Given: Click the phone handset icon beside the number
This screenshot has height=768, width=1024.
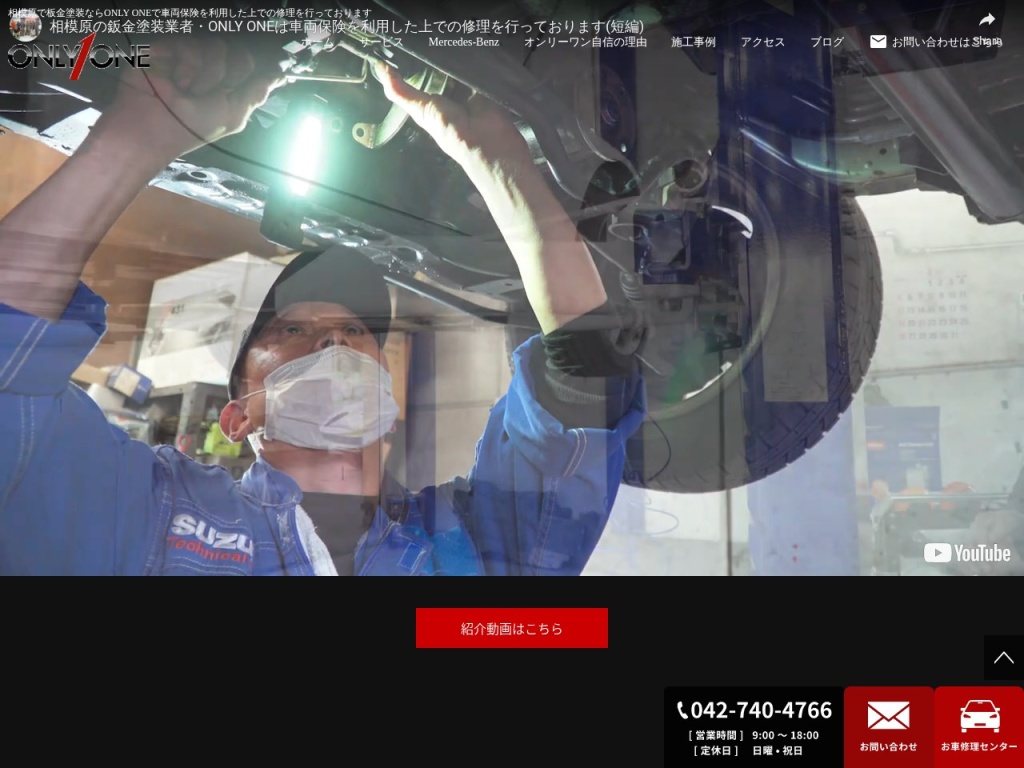Looking at the screenshot, I should pos(683,711).
